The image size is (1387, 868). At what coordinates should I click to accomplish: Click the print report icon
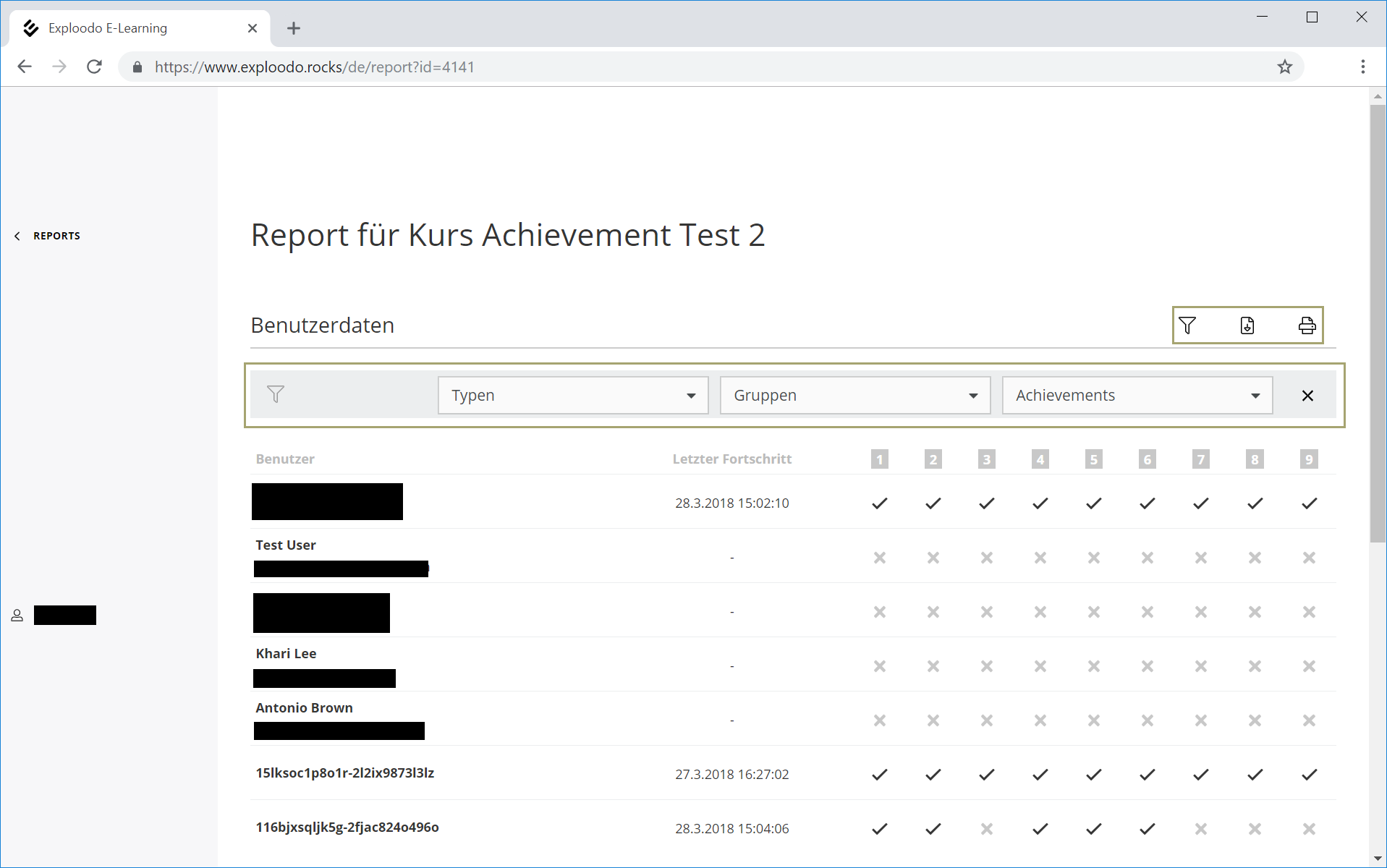point(1307,325)
